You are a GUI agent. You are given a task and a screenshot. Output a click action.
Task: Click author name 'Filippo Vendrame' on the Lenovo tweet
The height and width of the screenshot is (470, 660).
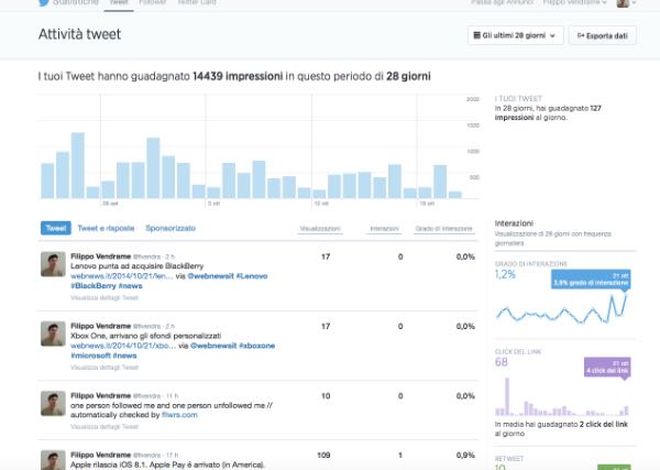point(101,256)
